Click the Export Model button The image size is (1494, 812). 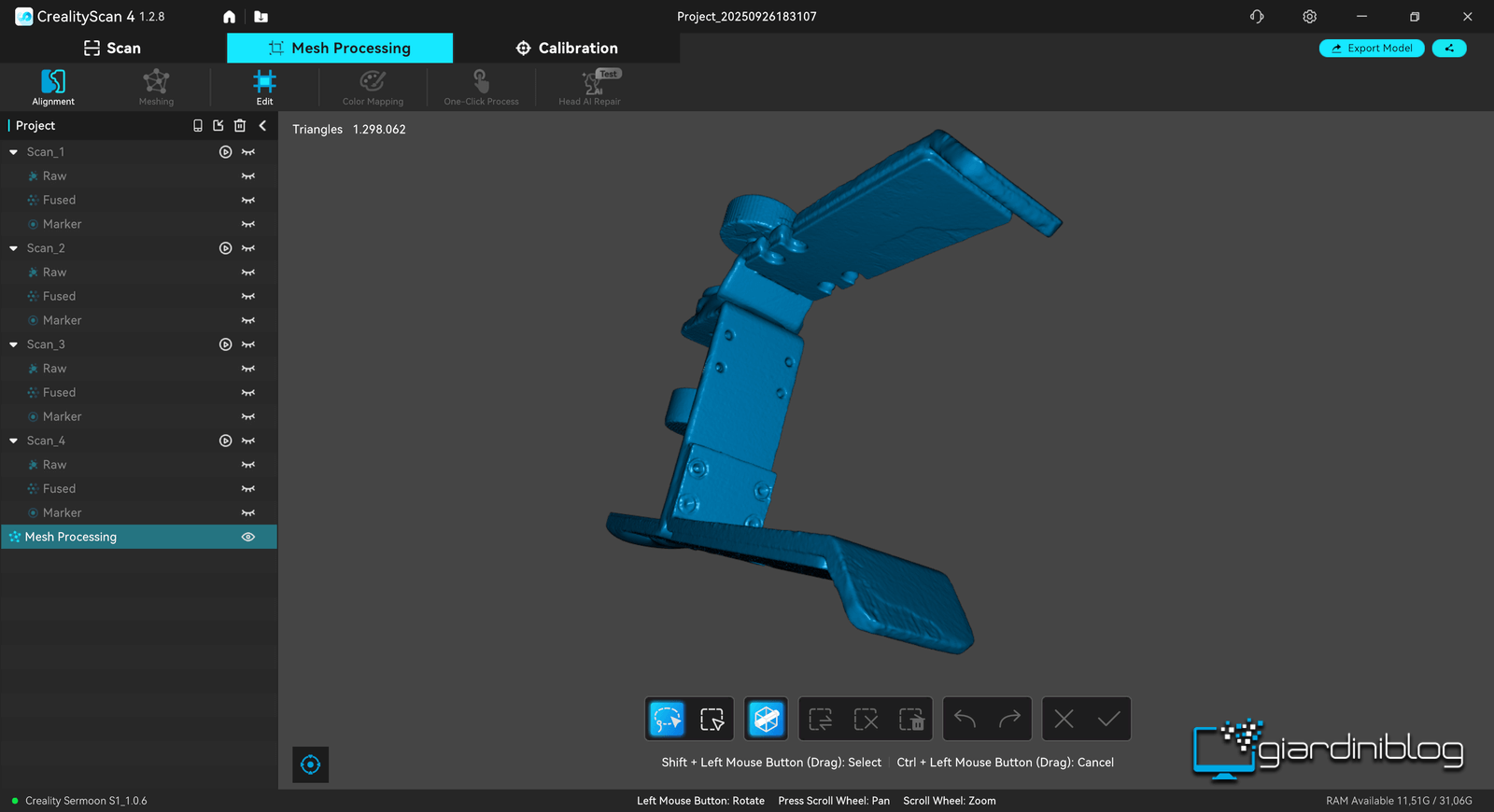1371,49
